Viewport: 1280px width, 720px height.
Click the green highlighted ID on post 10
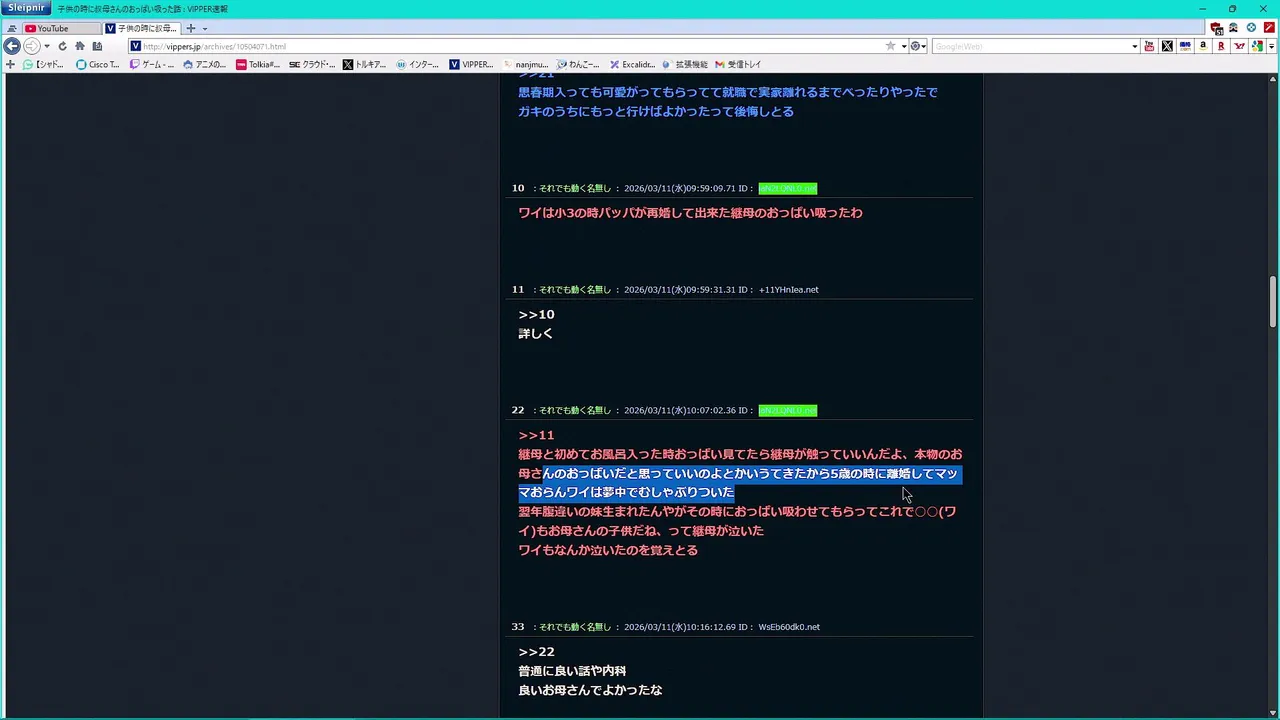coord(788,188)
